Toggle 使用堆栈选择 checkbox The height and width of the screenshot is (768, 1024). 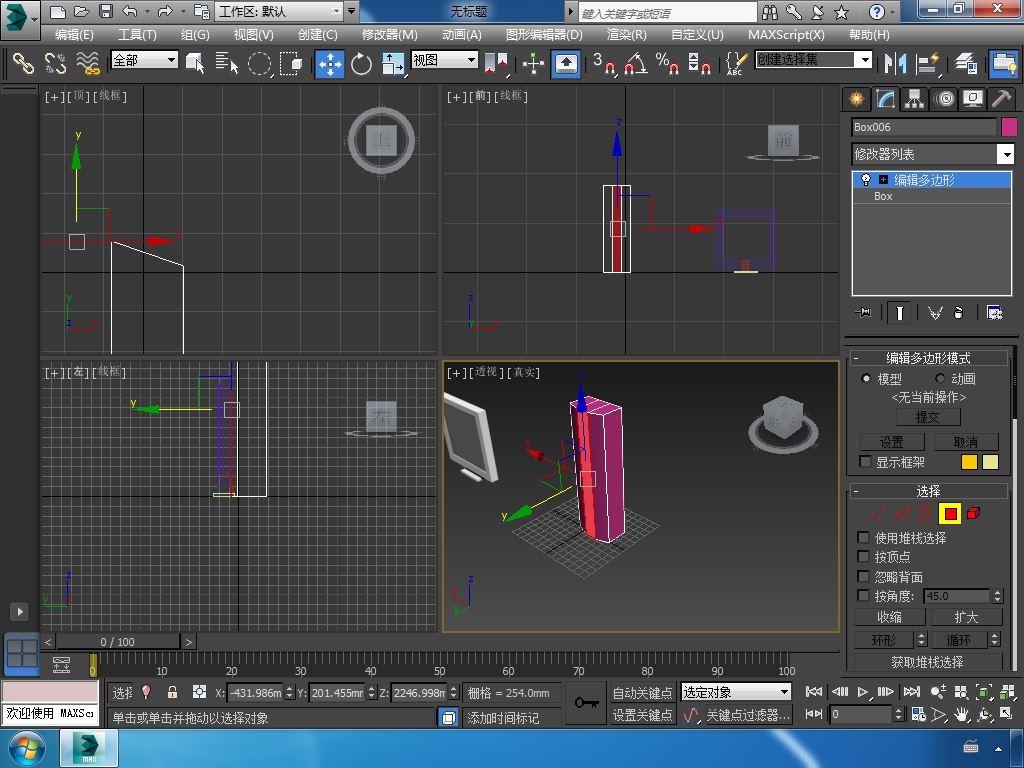point(863,537)
